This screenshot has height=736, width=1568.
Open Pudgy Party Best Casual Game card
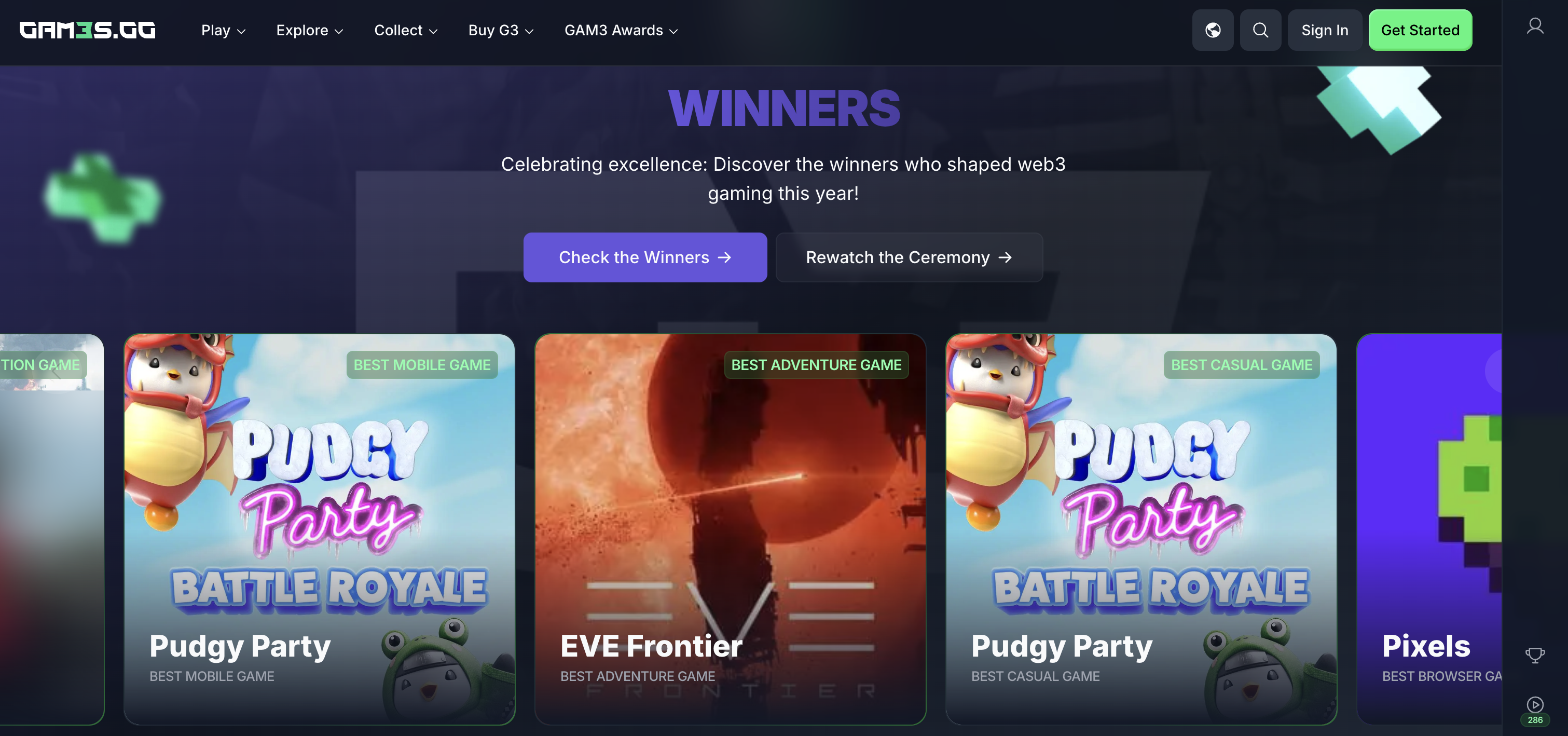coord(1141,529)
